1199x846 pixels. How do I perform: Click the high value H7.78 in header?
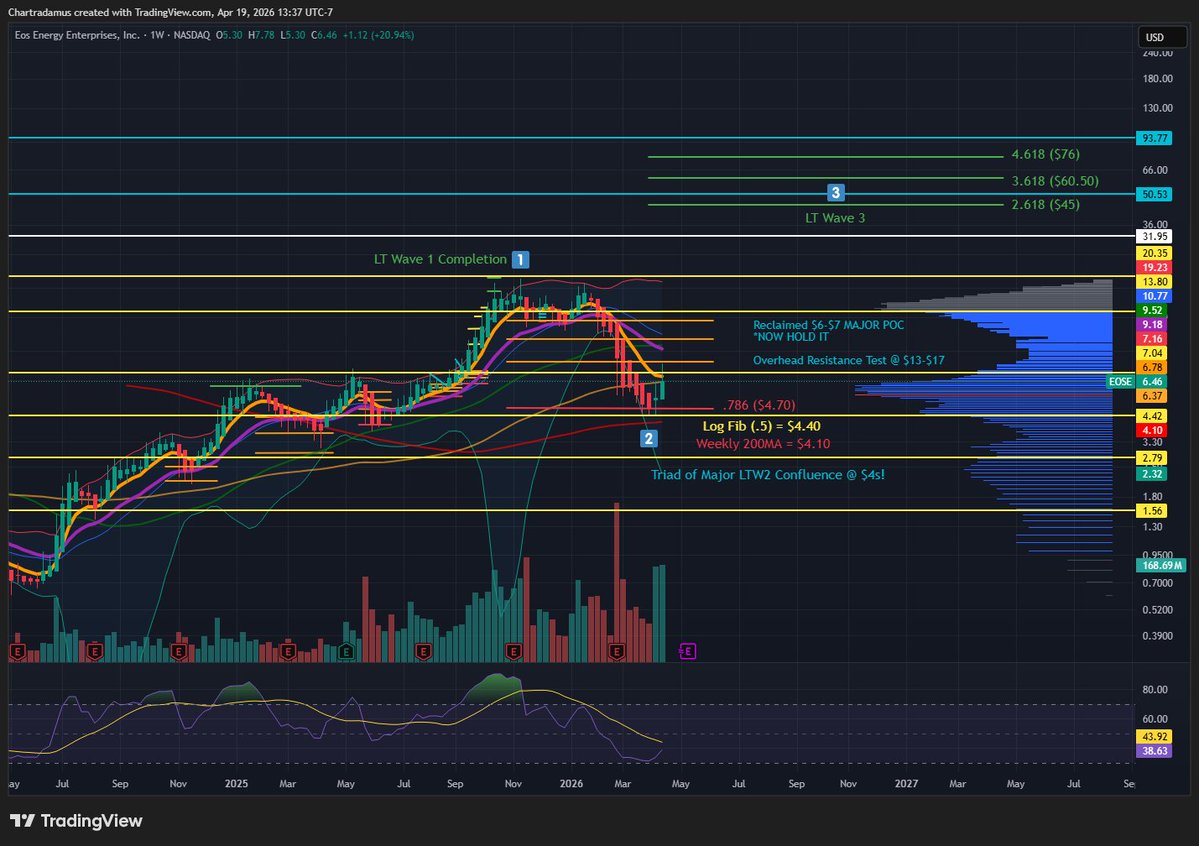[x=262, y=35]
